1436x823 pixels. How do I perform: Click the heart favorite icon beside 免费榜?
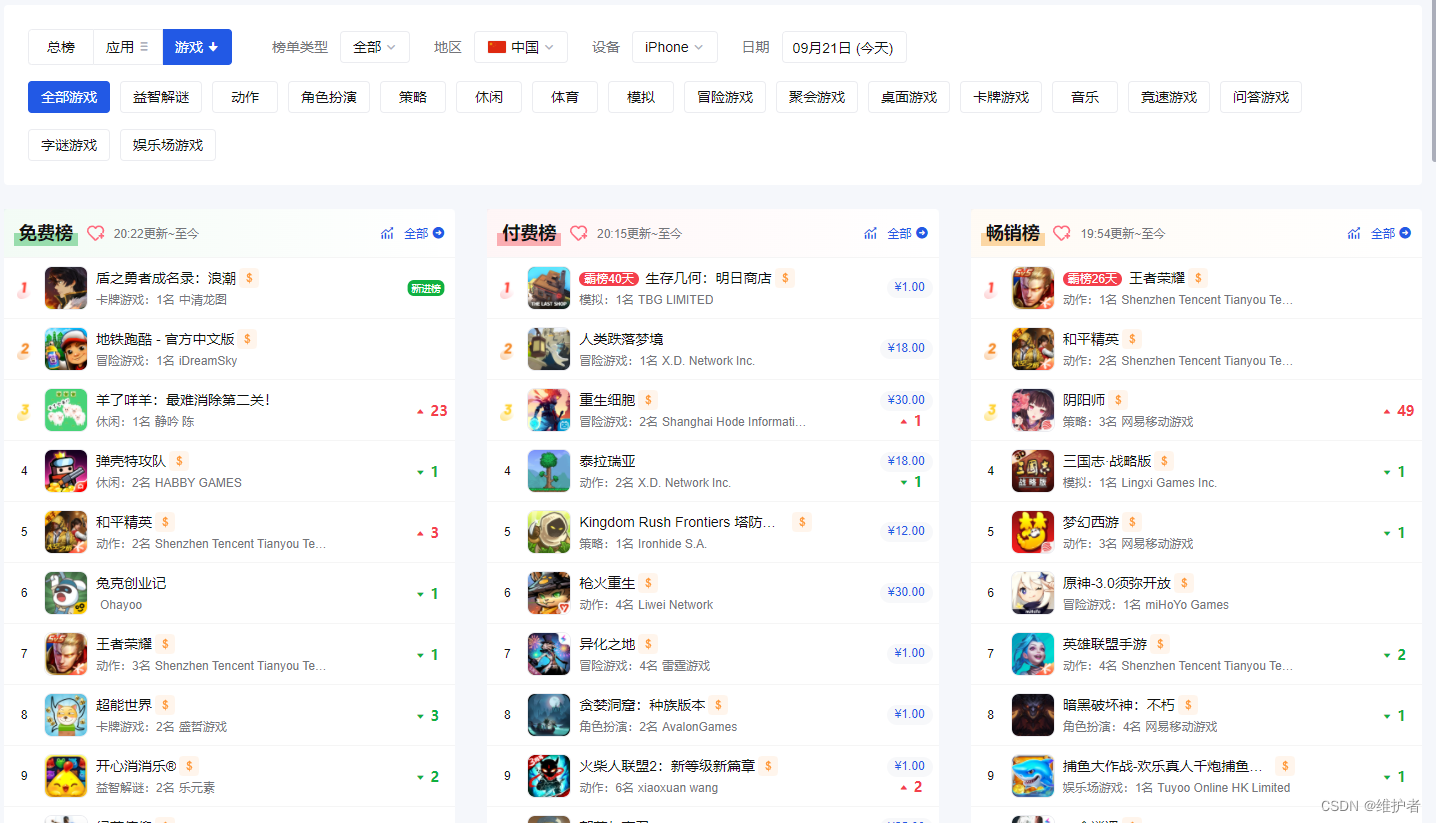pyautogui.click(x=96, y=233)
